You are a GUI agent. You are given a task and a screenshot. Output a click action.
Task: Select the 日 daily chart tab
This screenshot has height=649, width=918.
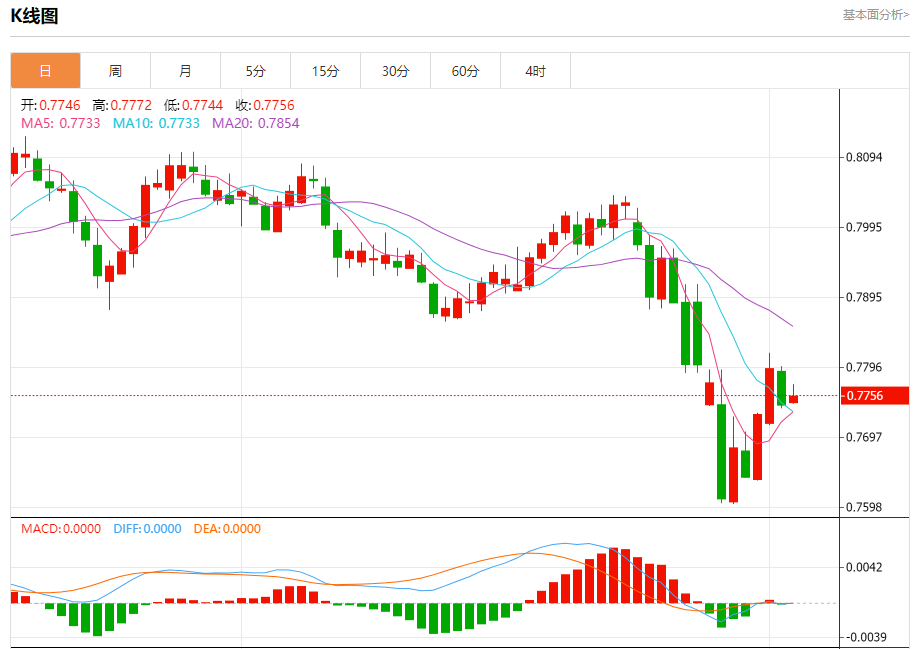(x=45, y=71)
